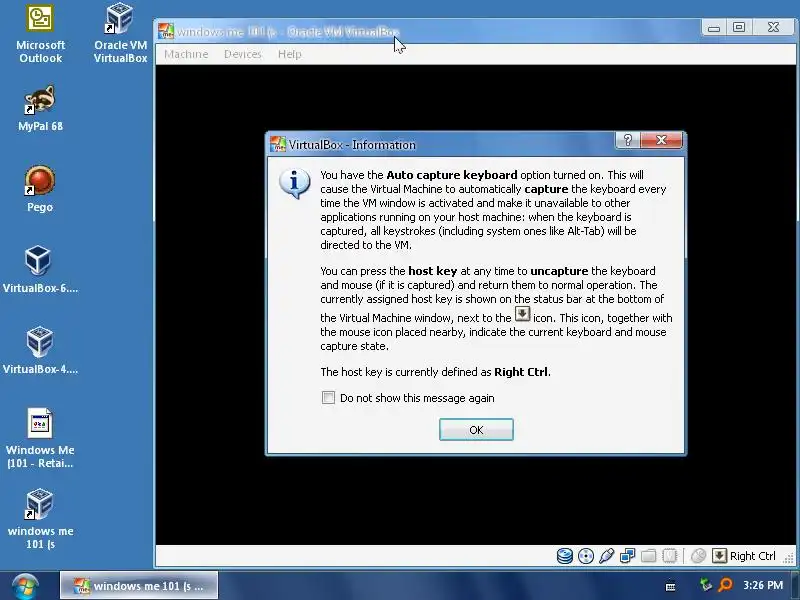800x600 pixels.
Task: Check 'Do not show this message again'
Action: (328, 397)
